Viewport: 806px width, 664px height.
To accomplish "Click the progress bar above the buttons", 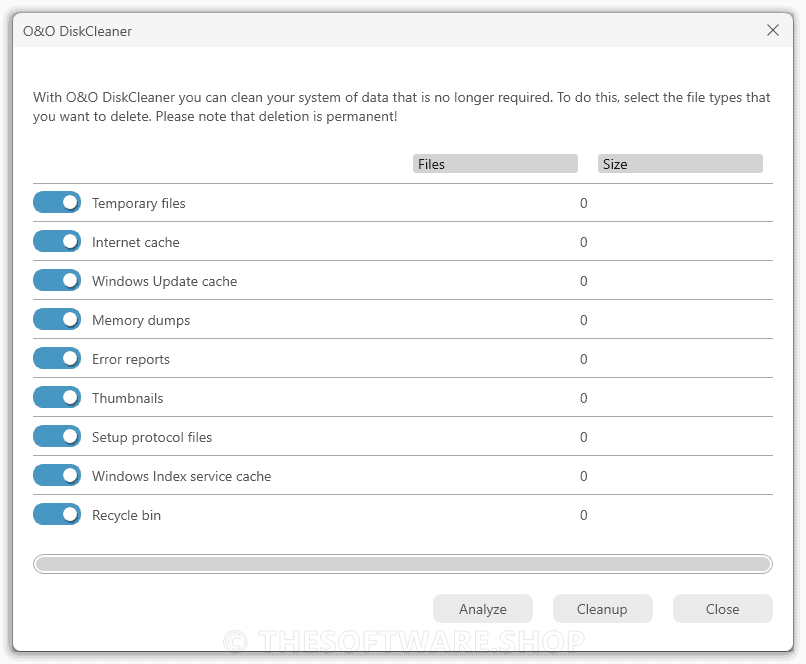I will click(x=403, y=564).
